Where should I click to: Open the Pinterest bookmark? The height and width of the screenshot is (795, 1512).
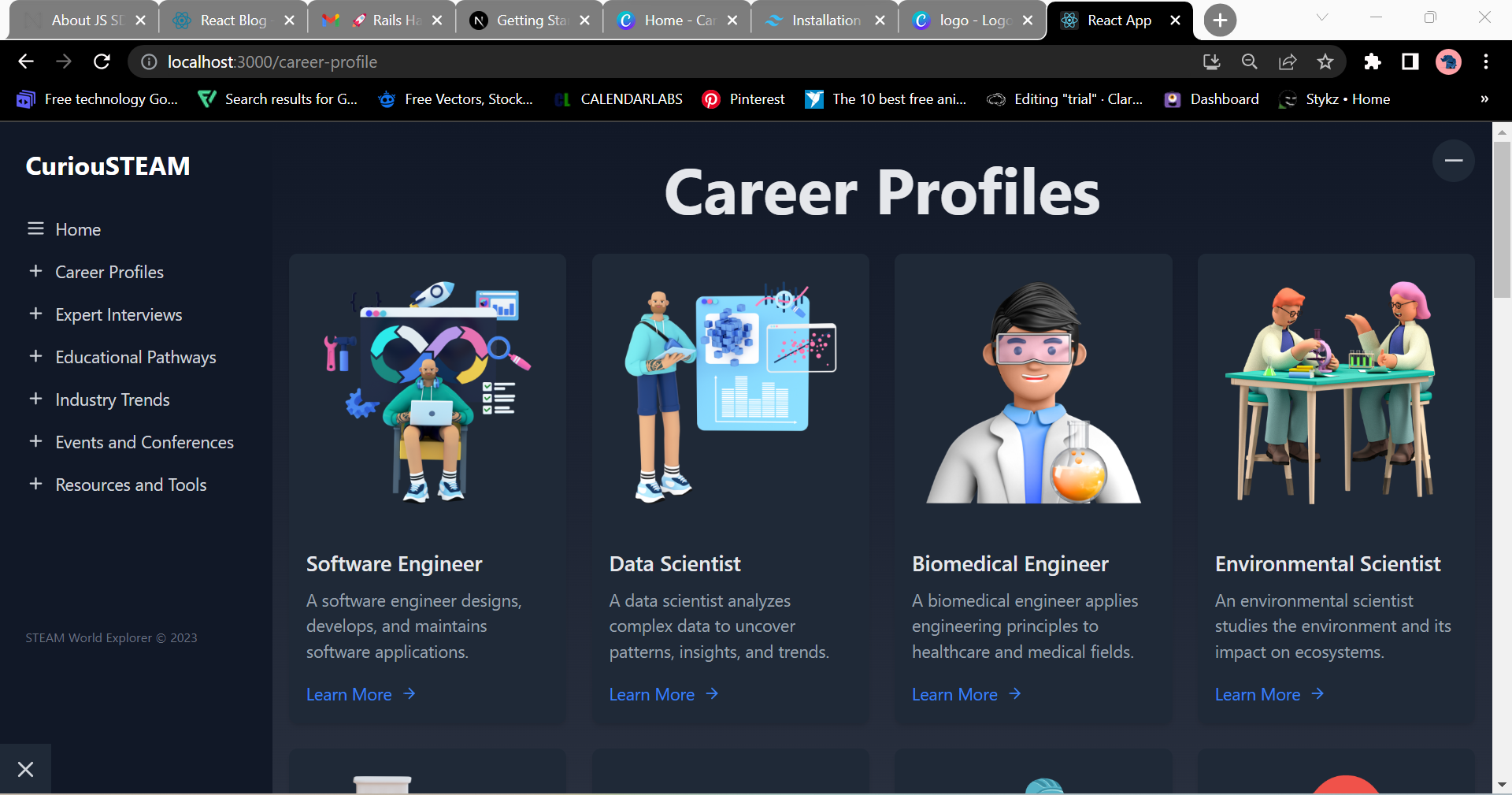pyautogui.click(x=743, y=99)
